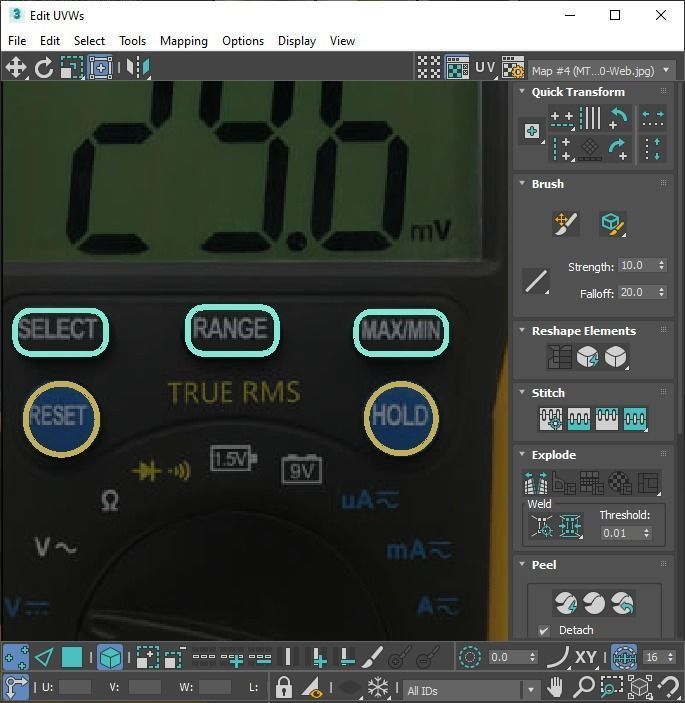Collapse the Peel rollout
This screenshot has height=703, width=685.
tap(522, 564)
